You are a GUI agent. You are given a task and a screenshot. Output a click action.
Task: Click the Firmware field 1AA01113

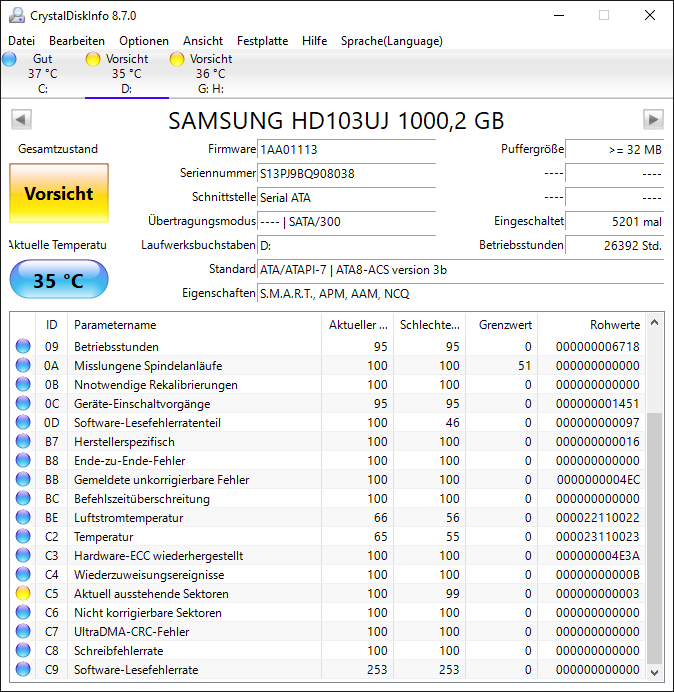pos(346,150)
